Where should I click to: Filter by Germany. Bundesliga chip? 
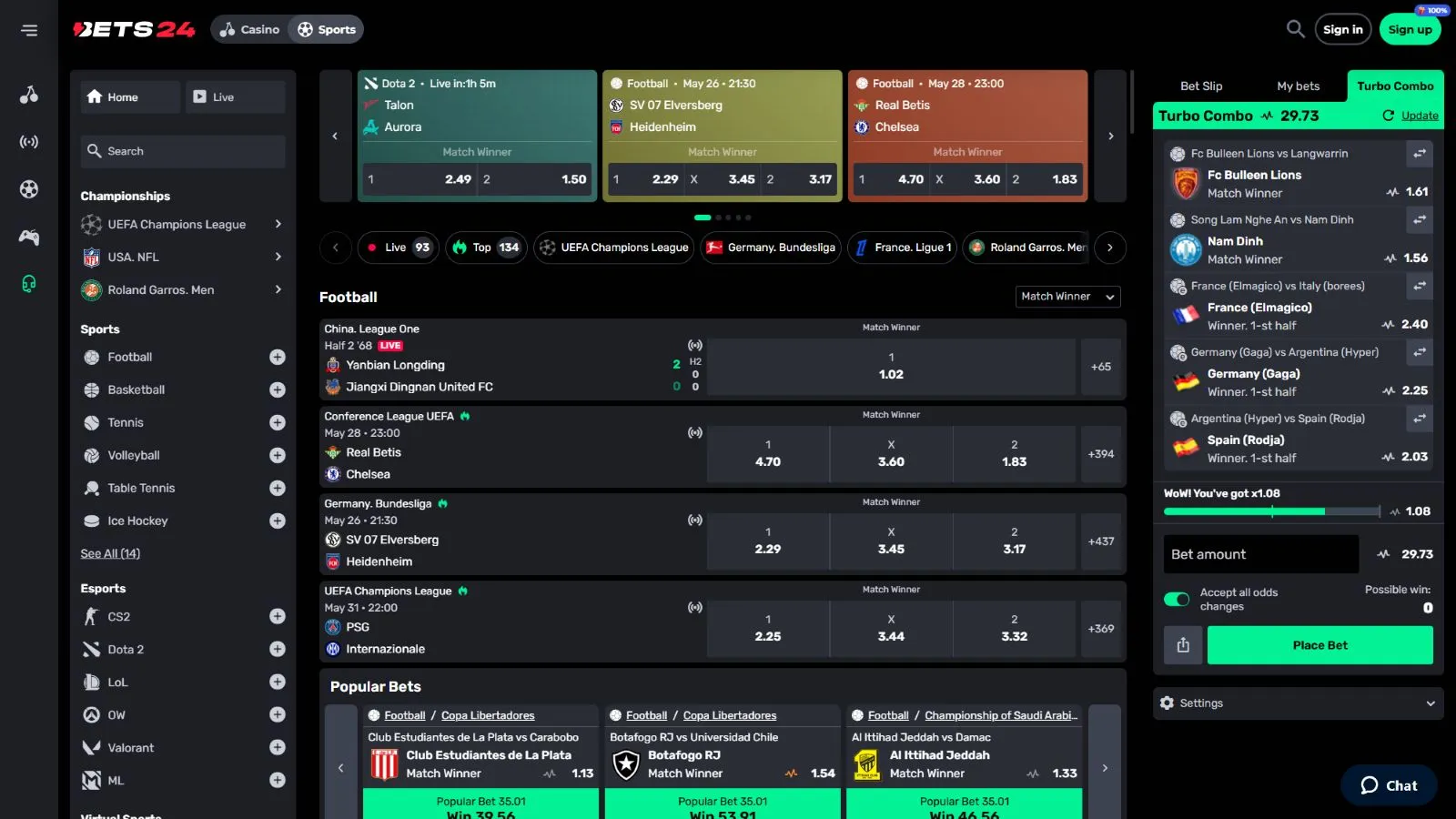(x=771, y=248)
